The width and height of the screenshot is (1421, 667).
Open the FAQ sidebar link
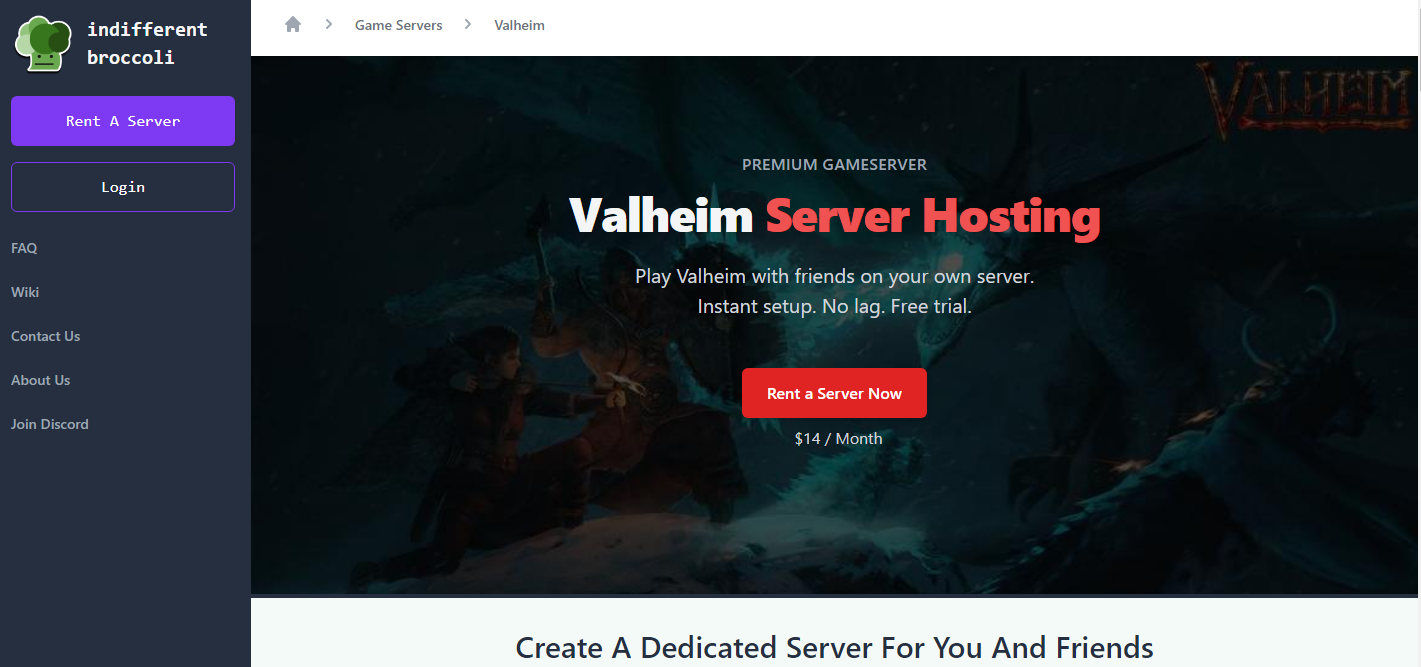(x=24, y=248)
